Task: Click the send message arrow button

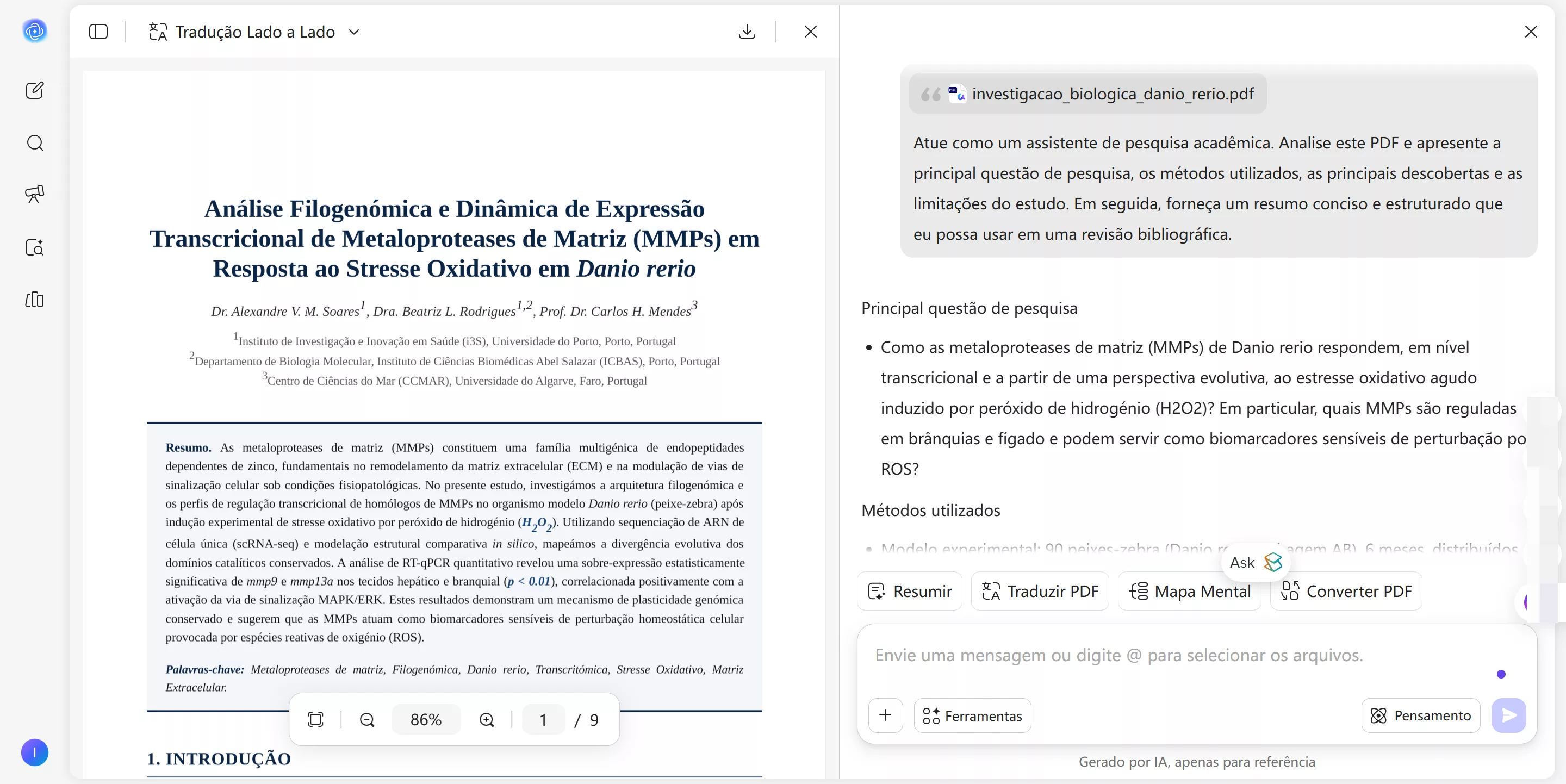Action: point(1509,715)
